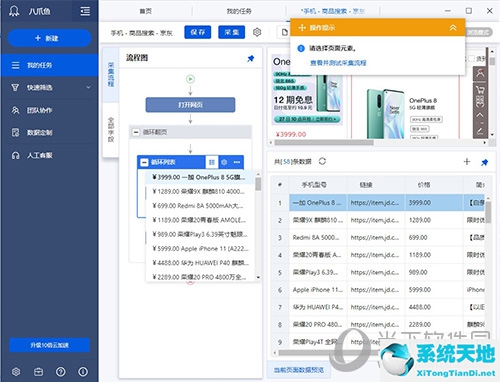Open the 我的任务 sidebar item

coord(49,65)
